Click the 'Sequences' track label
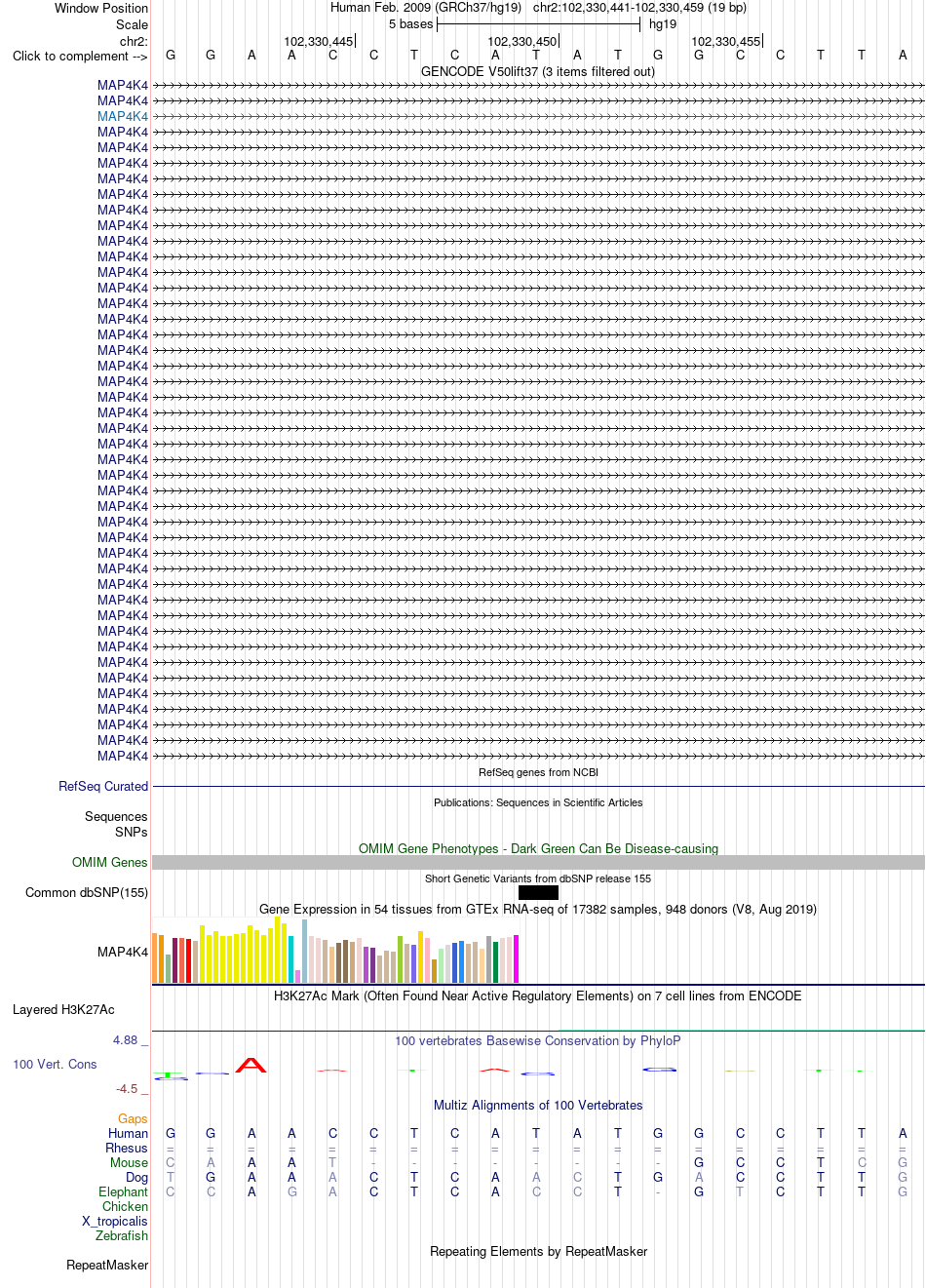The width and height of the screenshot is (926, 1288). click(x=116, y=816)
